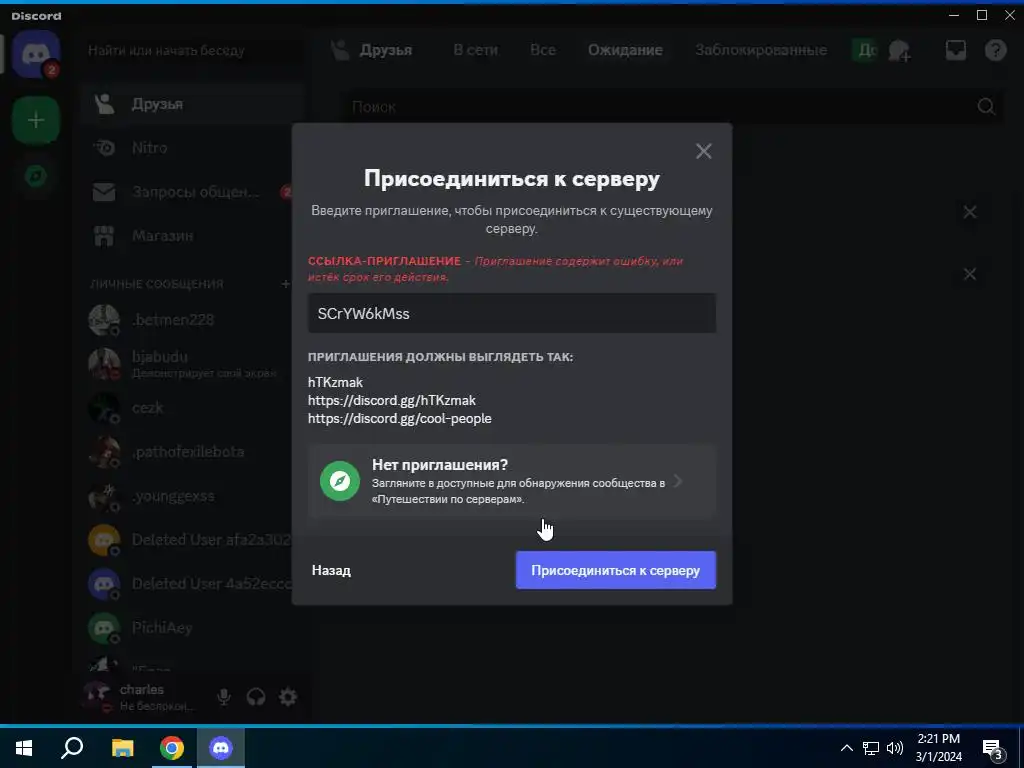Click charles user avatar in bottom panel
This screenshot has width=1024, height=768.
coord(99,696)
